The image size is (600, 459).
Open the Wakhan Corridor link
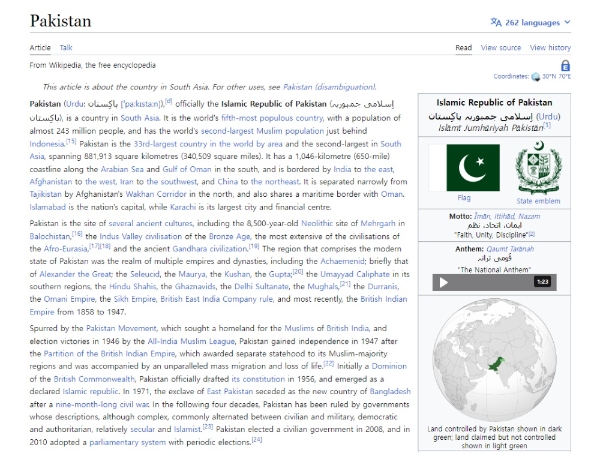(x=156, y=194)
